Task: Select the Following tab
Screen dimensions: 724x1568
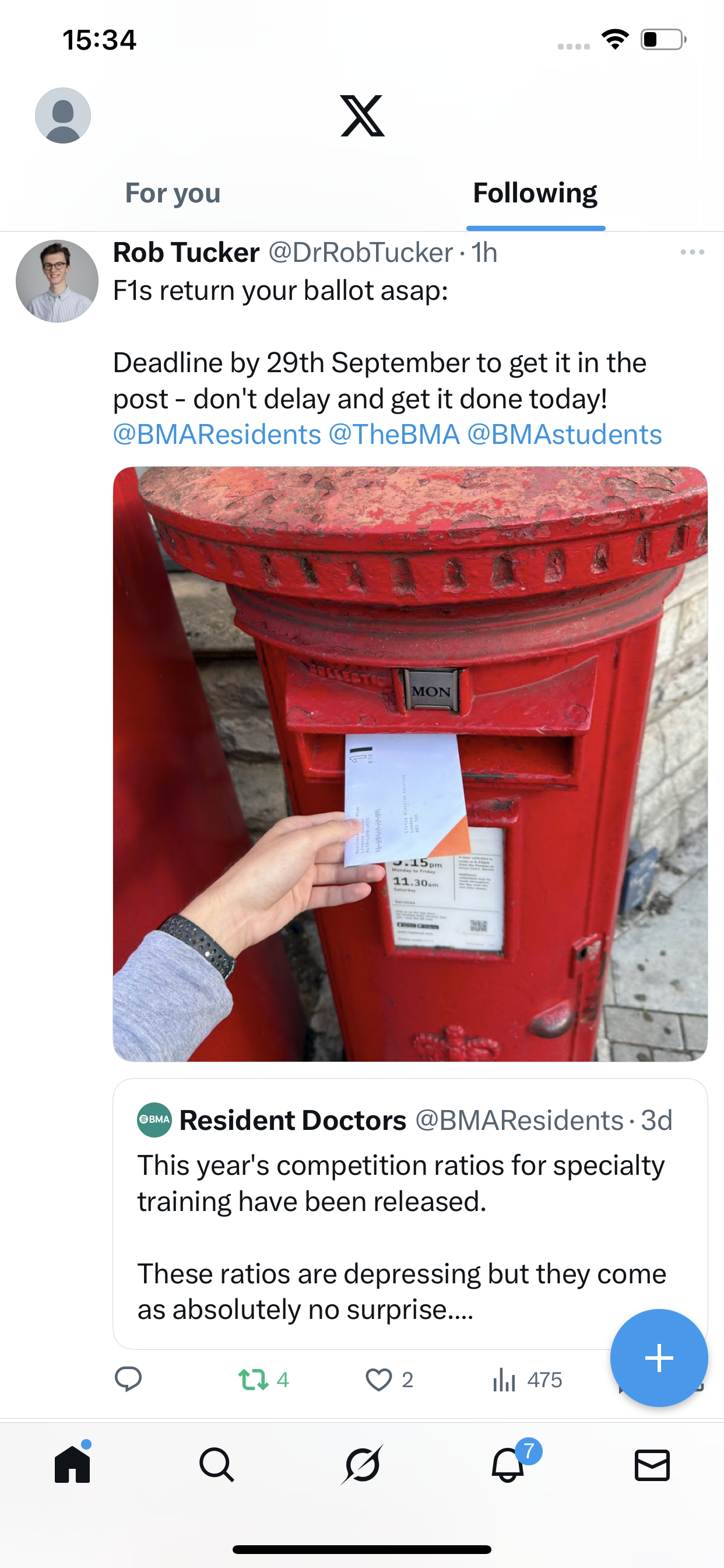Action: point(535,193)
